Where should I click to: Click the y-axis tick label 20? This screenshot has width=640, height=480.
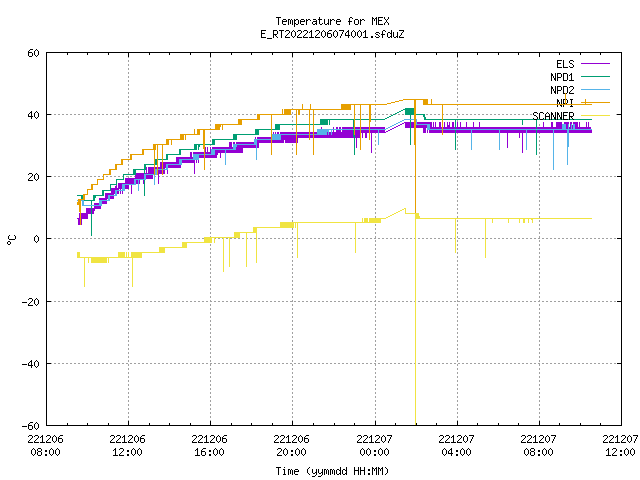pos(33,177)
